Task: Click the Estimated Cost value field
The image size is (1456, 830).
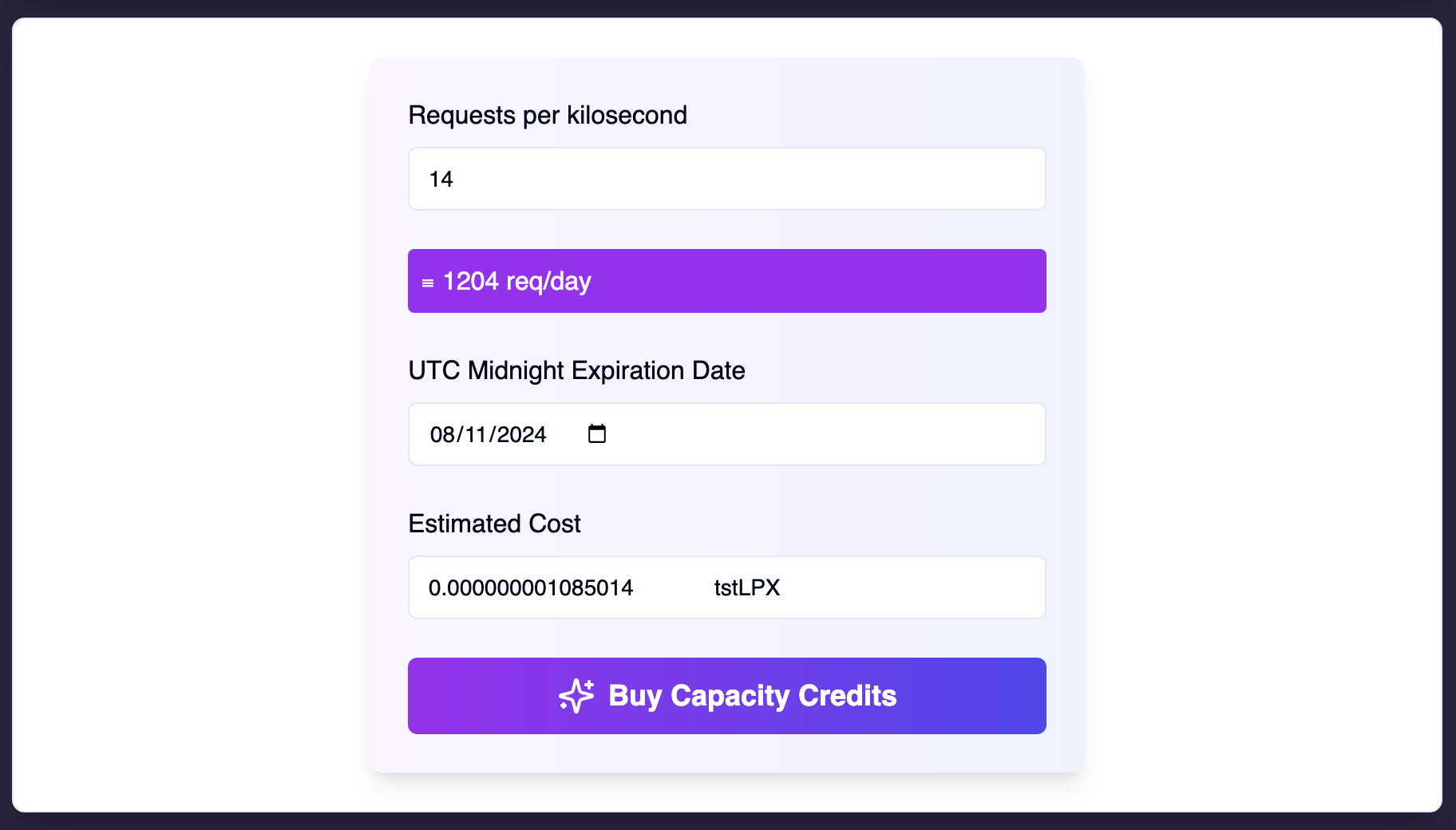Action: (x=726, y=587)
